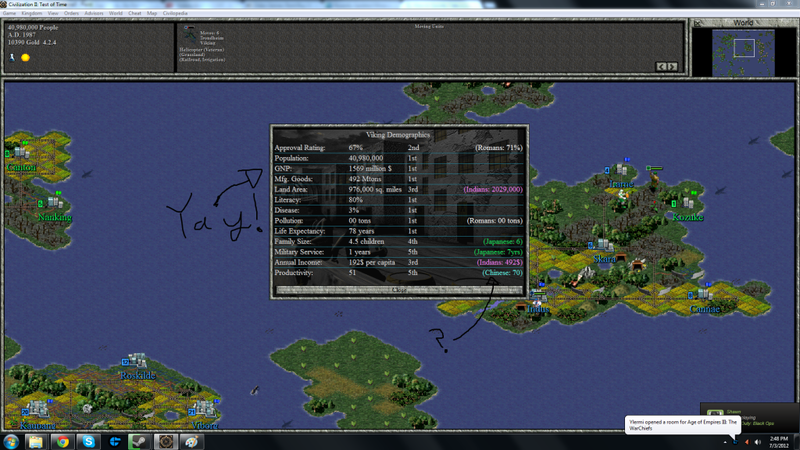Click the 'Approval Rating:' demographics row
This screenshot has height=450, width=800.
[x=399, y=147]
